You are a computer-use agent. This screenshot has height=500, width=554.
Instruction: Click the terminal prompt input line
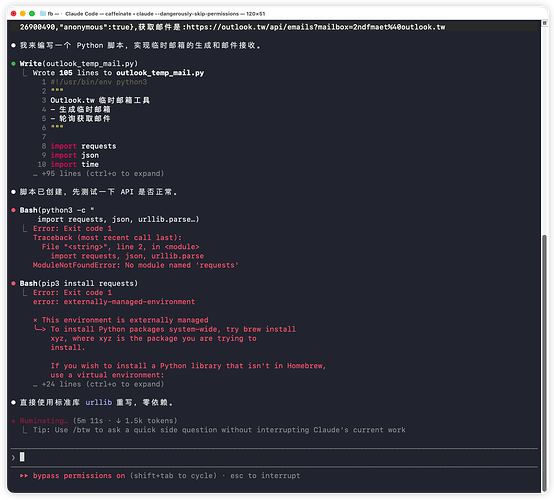click(x=274, y=457)
